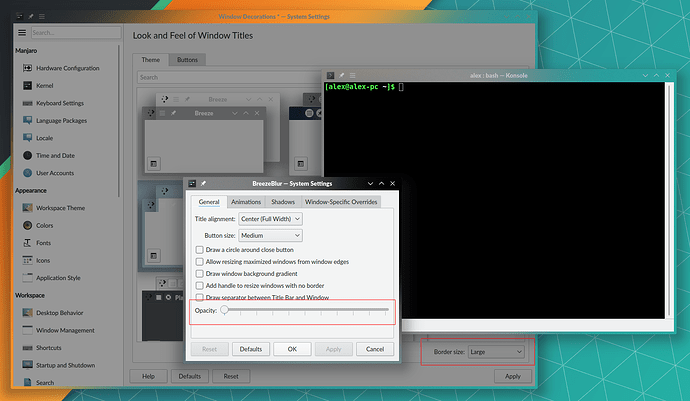Toggle Draw window background gradient checkbox
This screenshot has width=690, height=401.
(x=200, y=273)
